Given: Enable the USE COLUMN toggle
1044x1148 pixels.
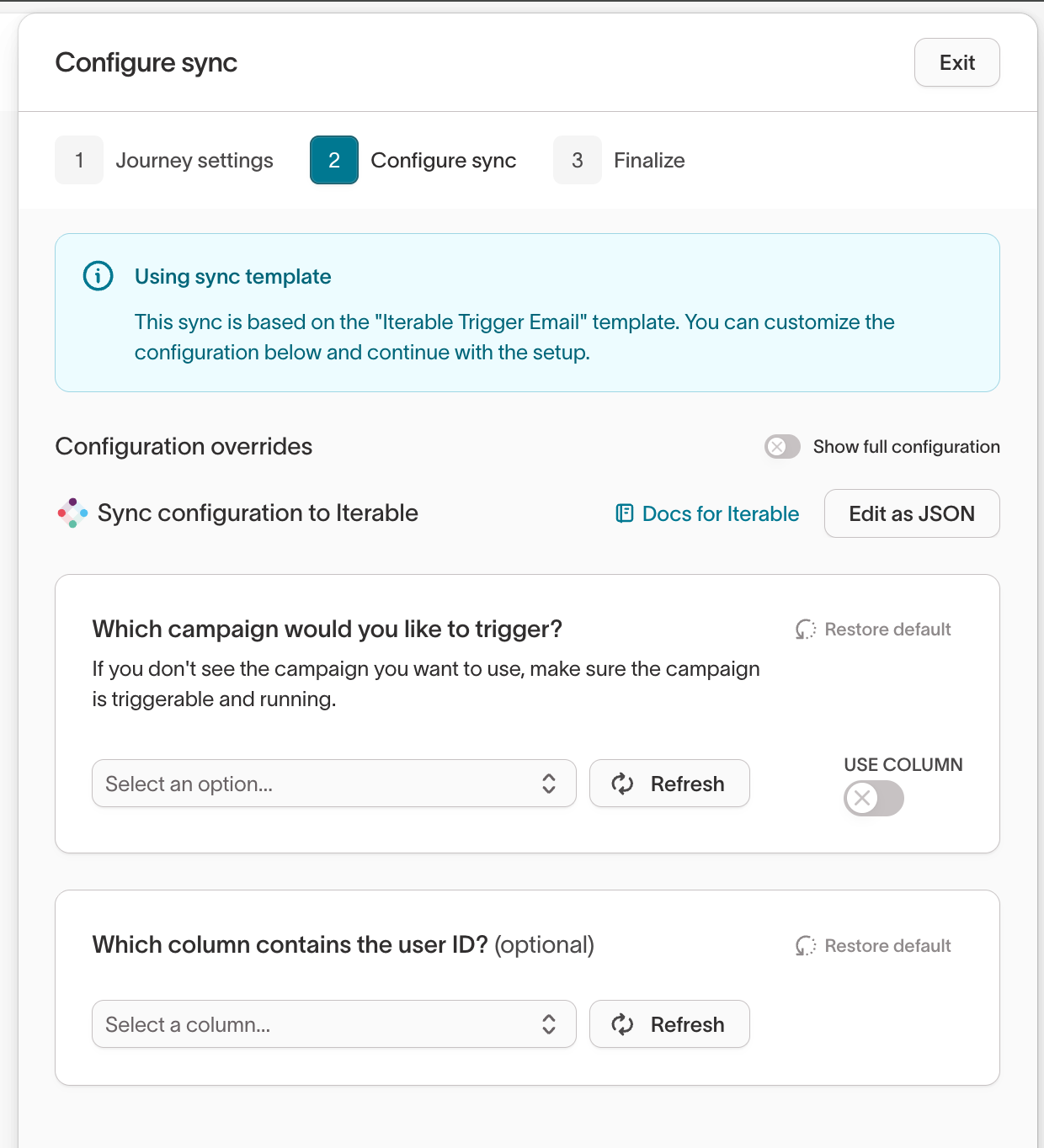Looking at the screenshot, I should point(873,798).
